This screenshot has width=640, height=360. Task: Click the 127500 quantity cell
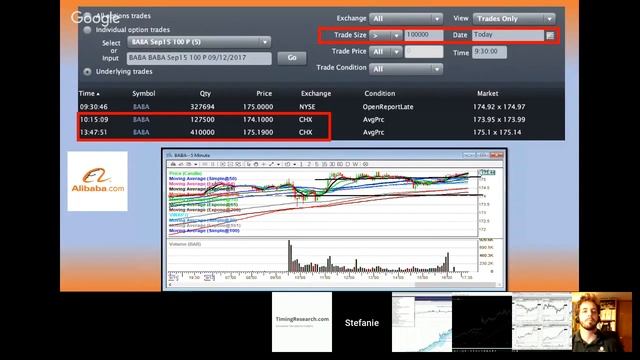pyautogui.click(x=202, y=120)
